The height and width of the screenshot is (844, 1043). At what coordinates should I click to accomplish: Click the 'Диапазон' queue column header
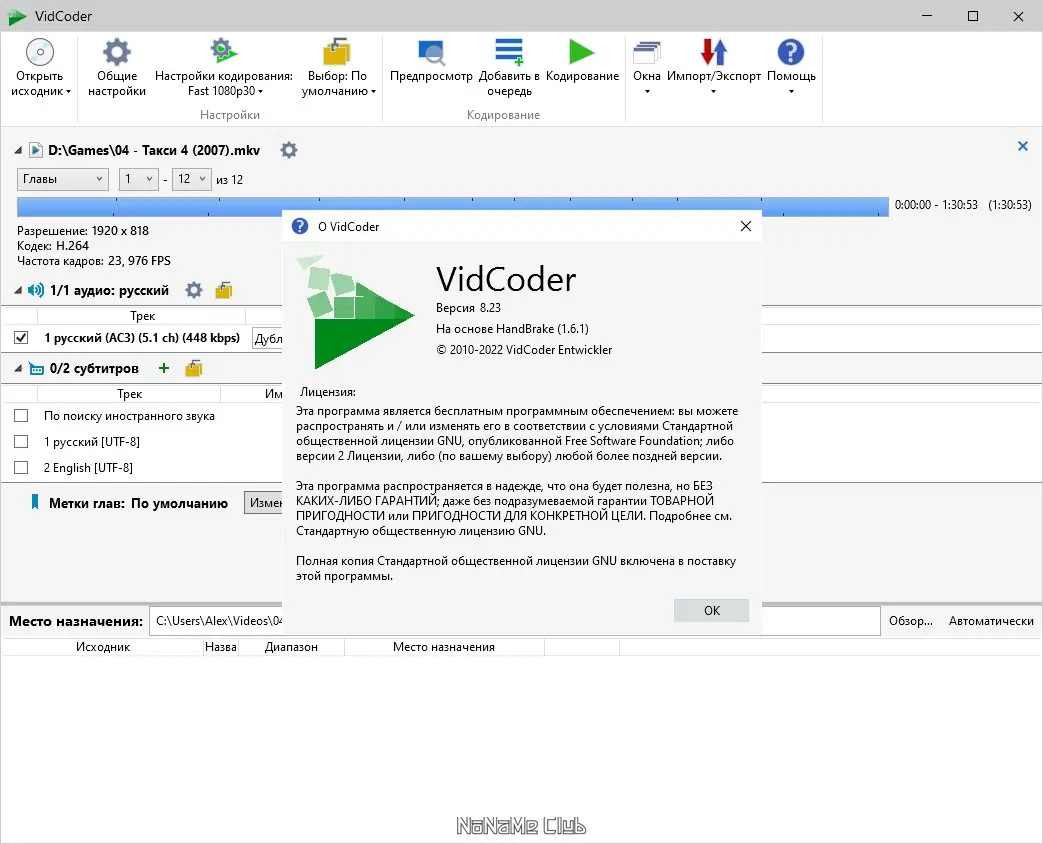[x=291, y=646]
